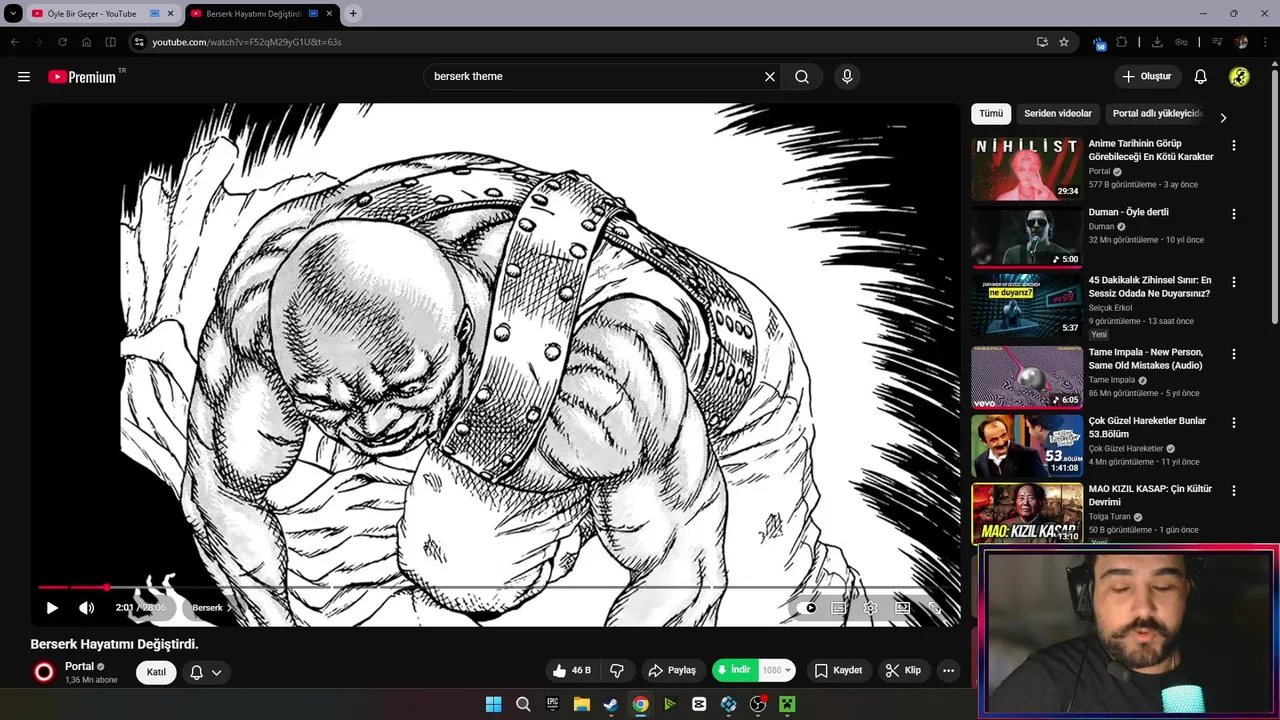
Task: Select Portal adlı yükleyiciden chip
Action: tap(1158, 114)
